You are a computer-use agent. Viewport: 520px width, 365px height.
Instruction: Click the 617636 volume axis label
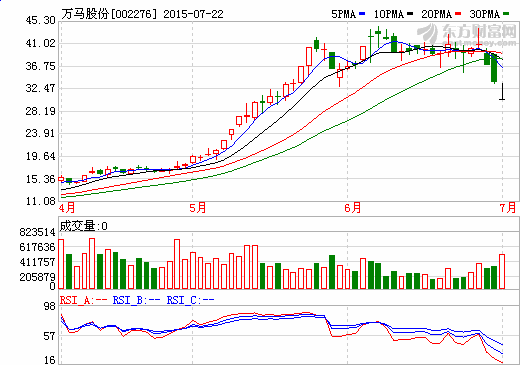tap(37, 247)
